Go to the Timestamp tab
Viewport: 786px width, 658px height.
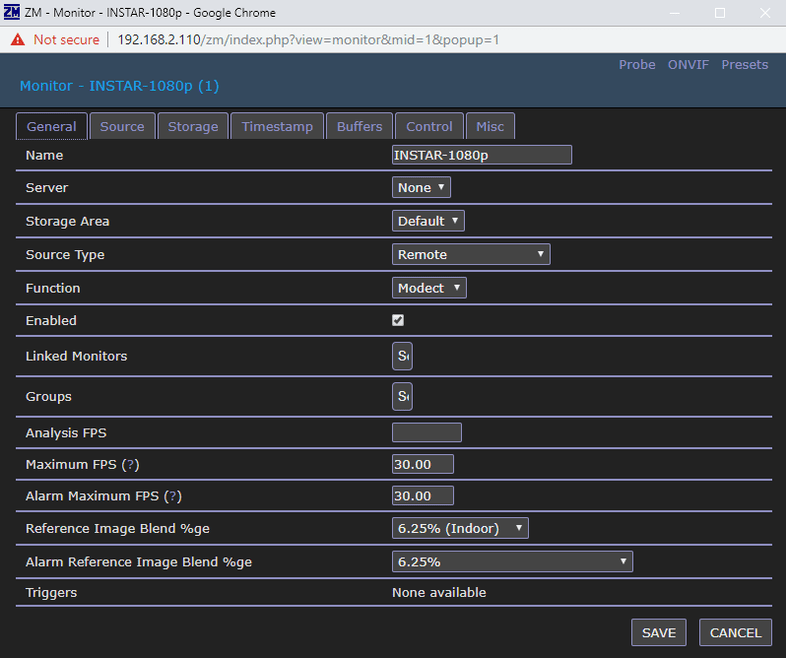(x=278, y=127)
